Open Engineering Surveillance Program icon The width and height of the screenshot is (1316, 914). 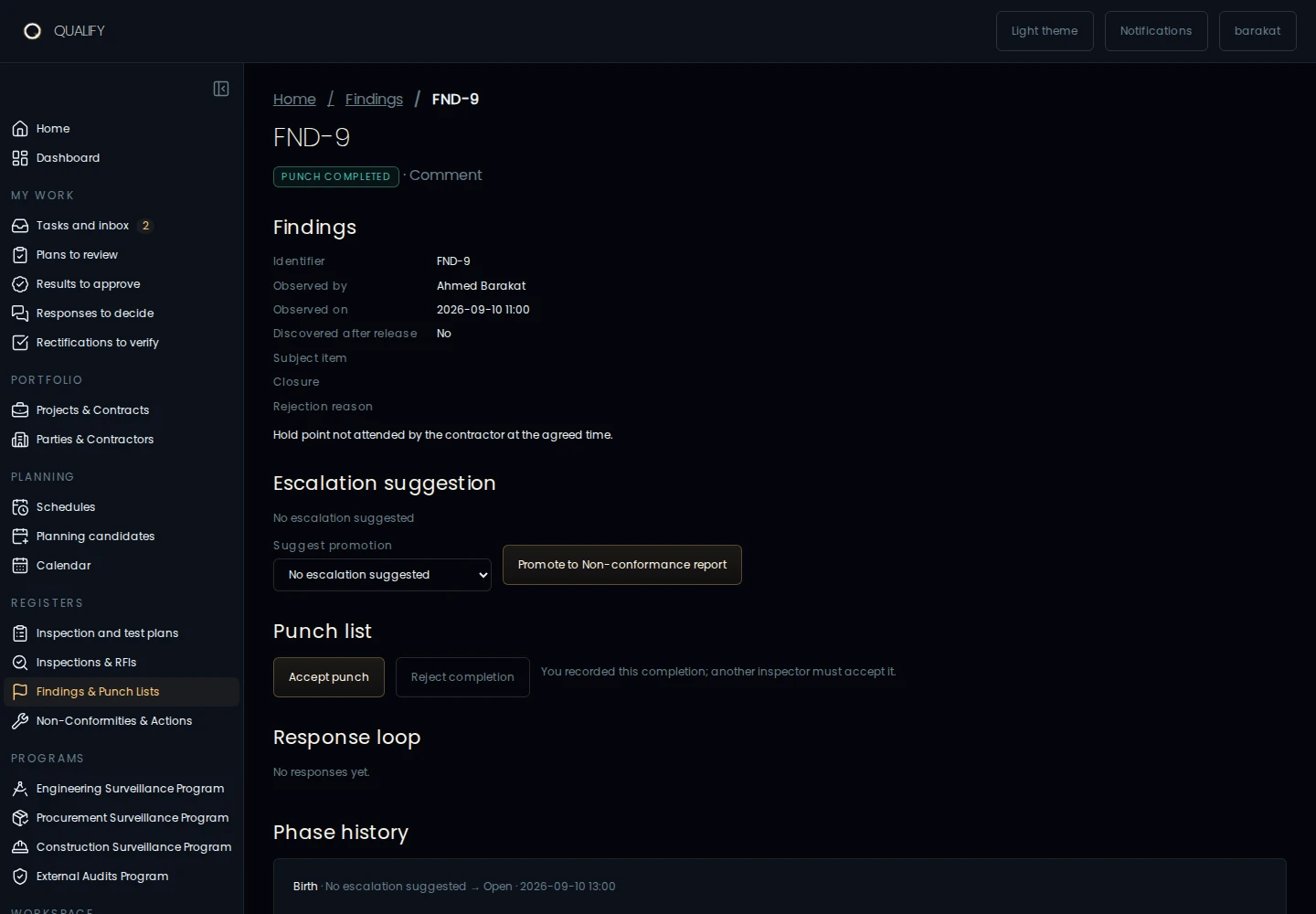(x=20, y=789)
